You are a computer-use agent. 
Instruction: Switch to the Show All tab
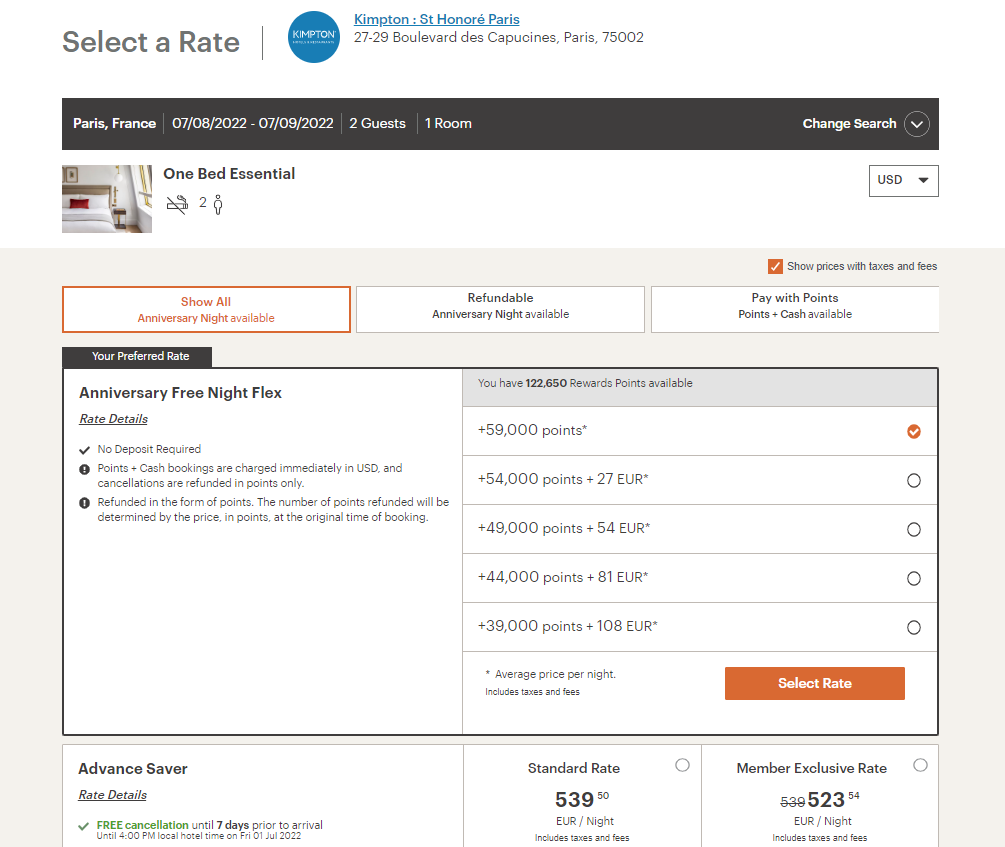tap(206, 310)
